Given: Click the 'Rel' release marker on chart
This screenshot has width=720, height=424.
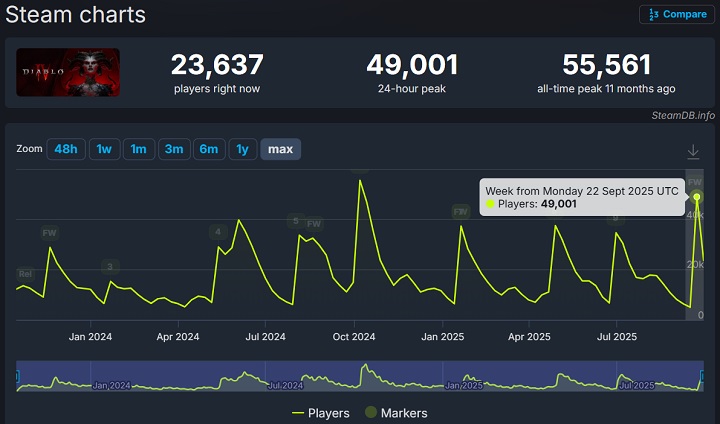Looking at the screenshot, I should [x=25, y=273].
